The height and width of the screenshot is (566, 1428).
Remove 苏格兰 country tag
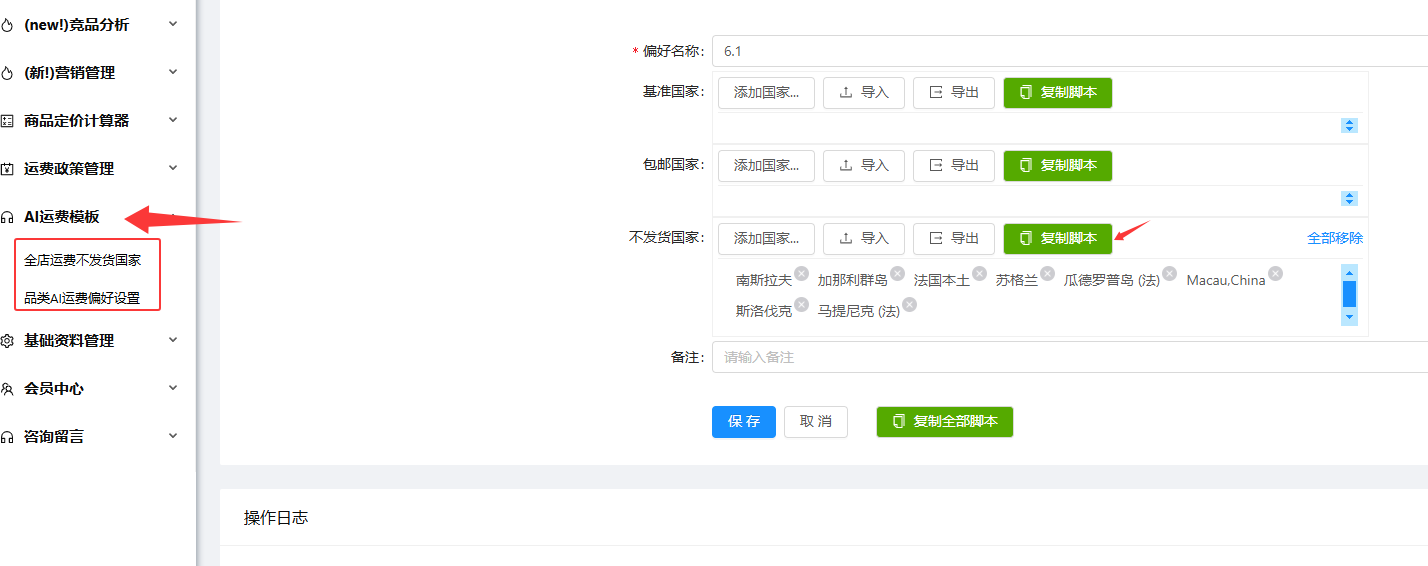pyautogui.click(x=1047, y=273)
